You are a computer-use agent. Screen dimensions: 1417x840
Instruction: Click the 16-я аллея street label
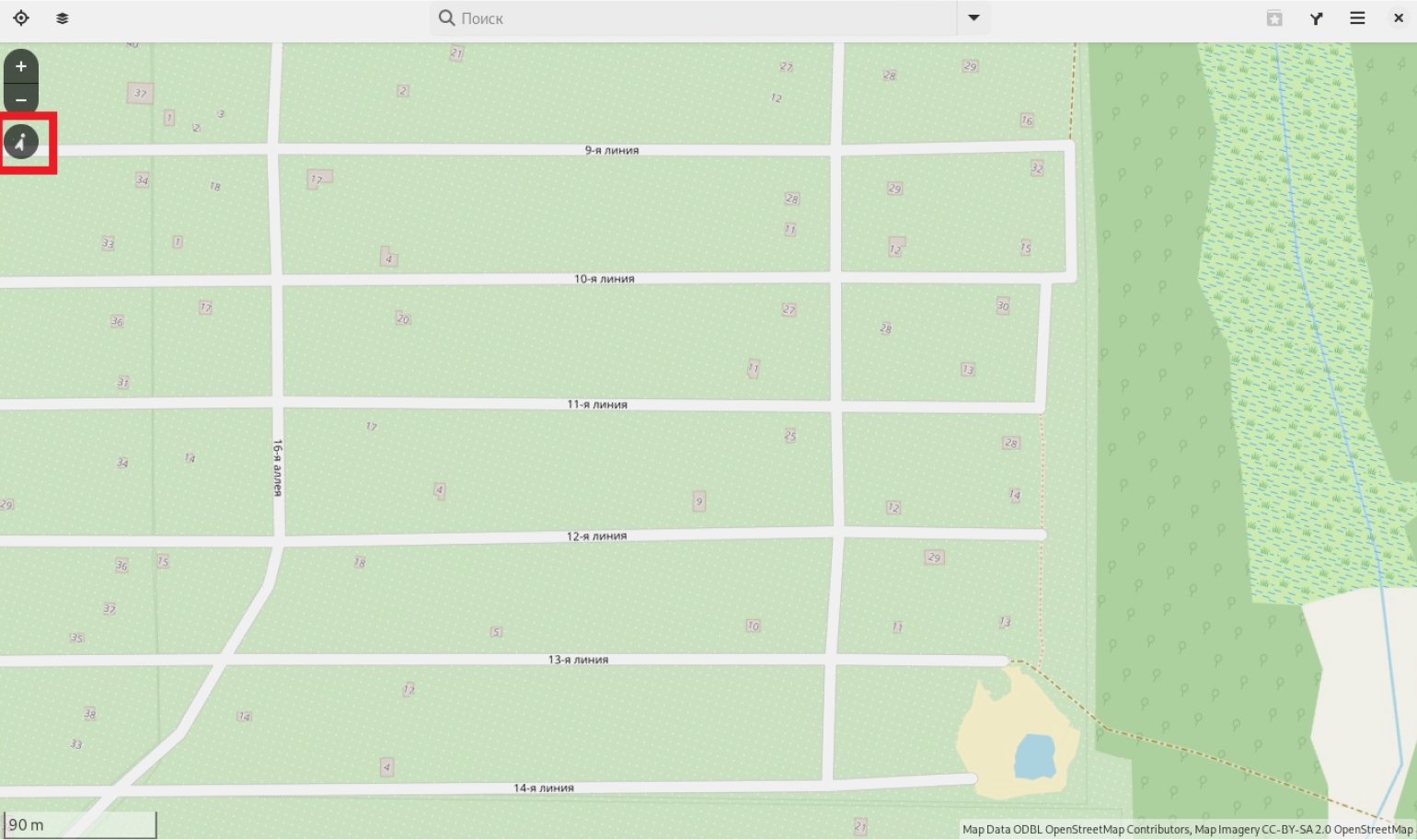(x=278, y=467)
